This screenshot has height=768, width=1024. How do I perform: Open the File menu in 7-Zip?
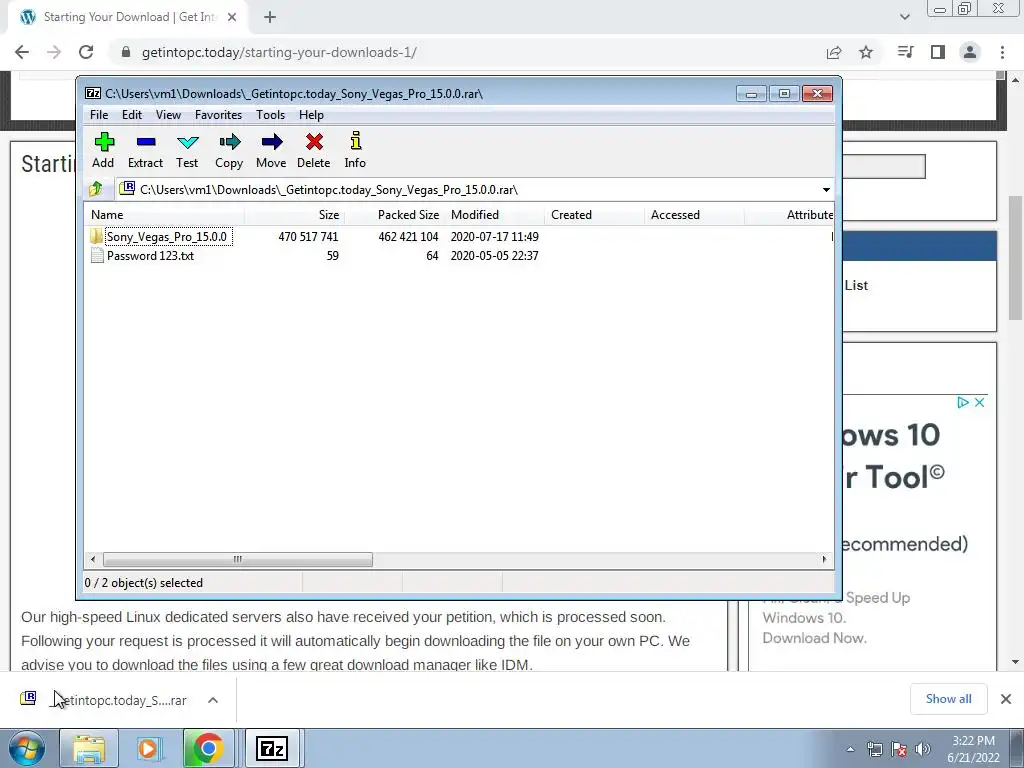pos(99,115)
